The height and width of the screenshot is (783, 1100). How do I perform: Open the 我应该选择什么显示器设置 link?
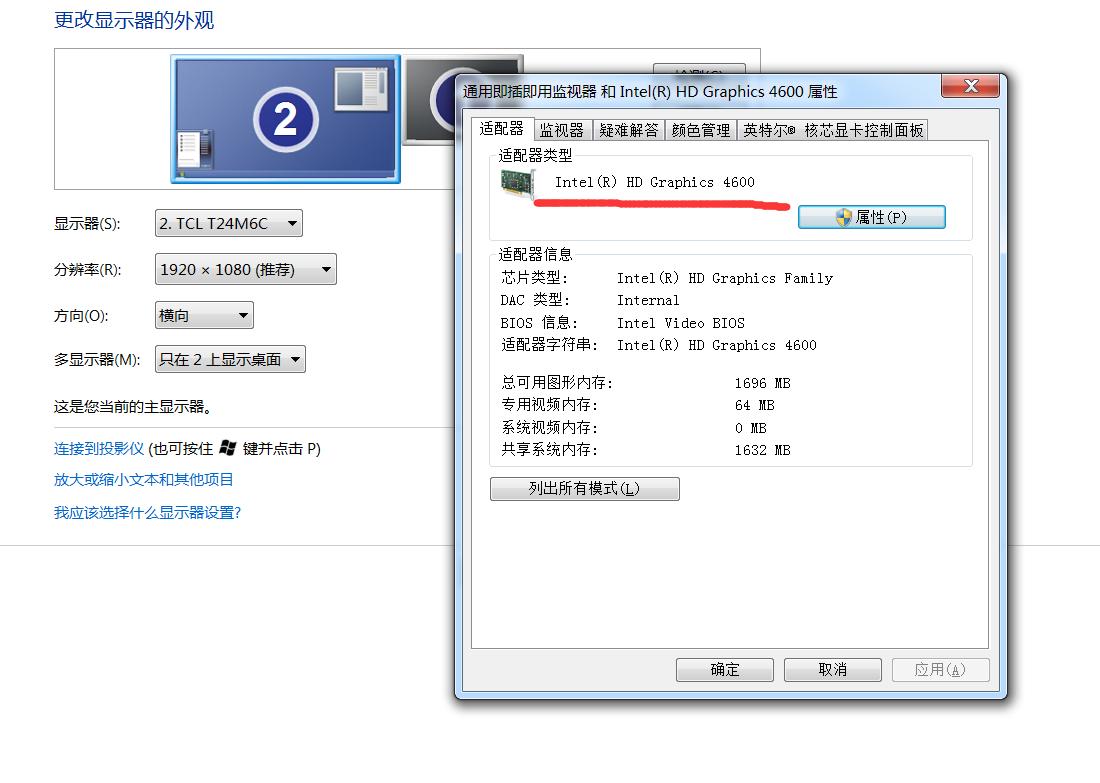tap(147, 510)
